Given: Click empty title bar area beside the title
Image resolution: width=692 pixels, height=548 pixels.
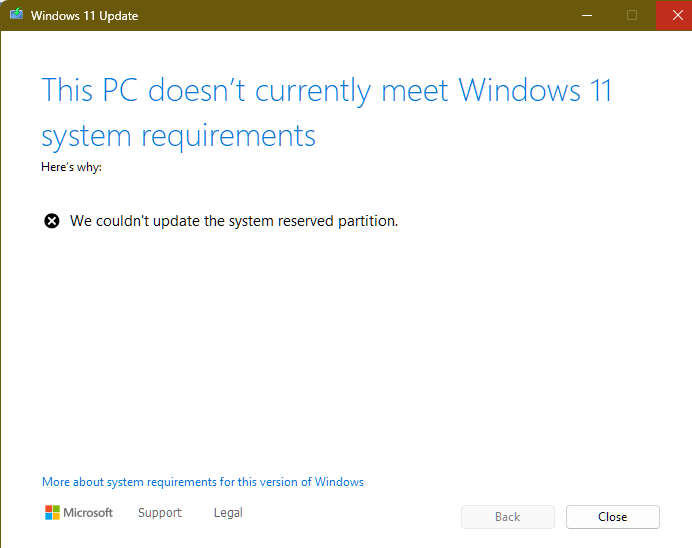Looking at the screenshot, I should pyautogui.click(x=353, y=15).
